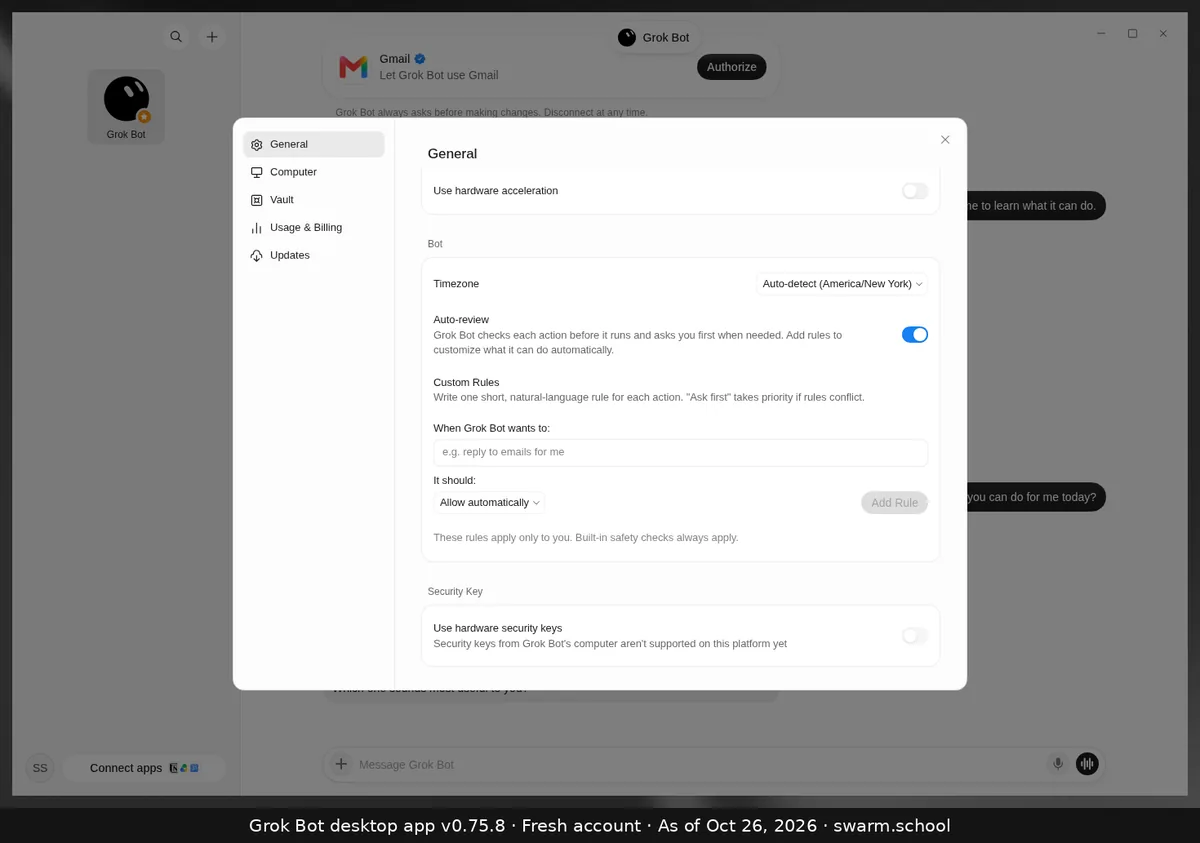
Task: Click the Security Key section label
Action: [x=455, y=592]
